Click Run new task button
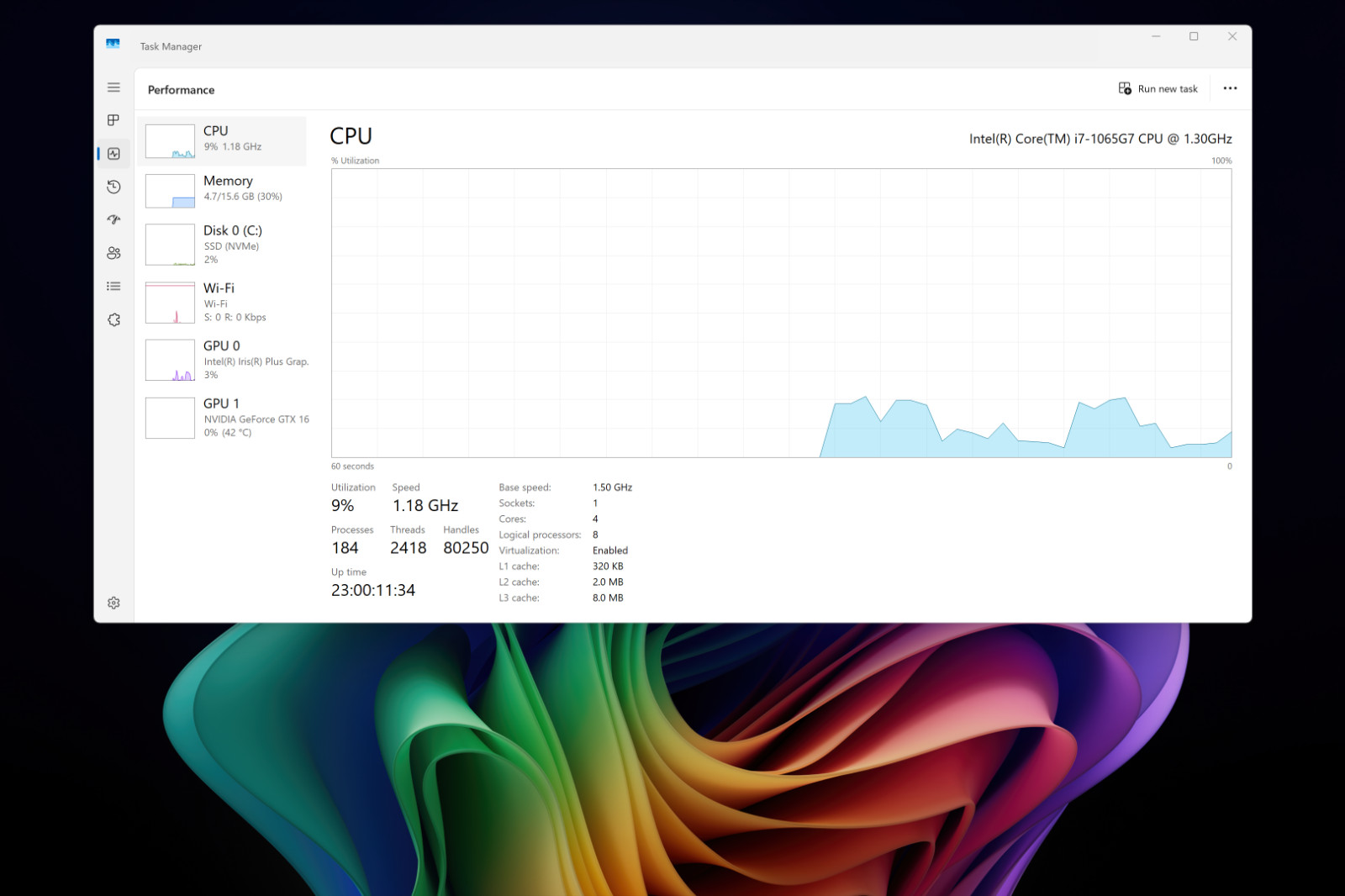Viewport: 1345px width, 896px height. (1158, 88)
